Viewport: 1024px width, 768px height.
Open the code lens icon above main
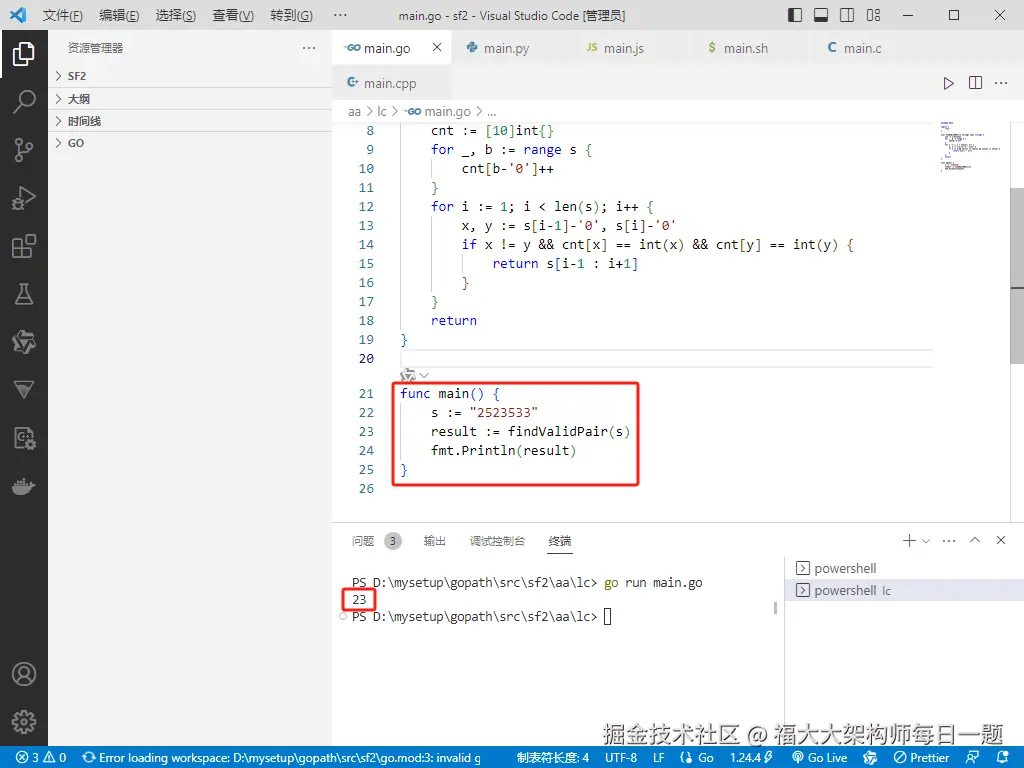click(408, 375)
